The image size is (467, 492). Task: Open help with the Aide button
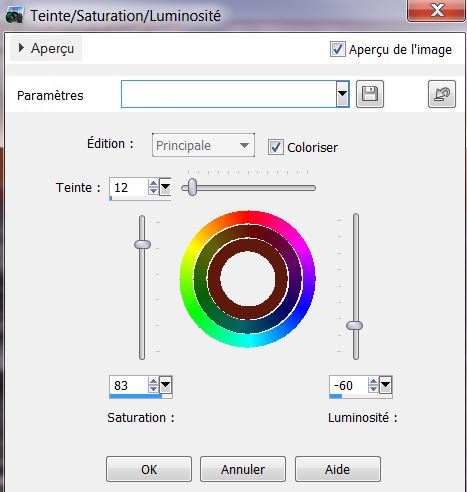click(x=338, y=469)
